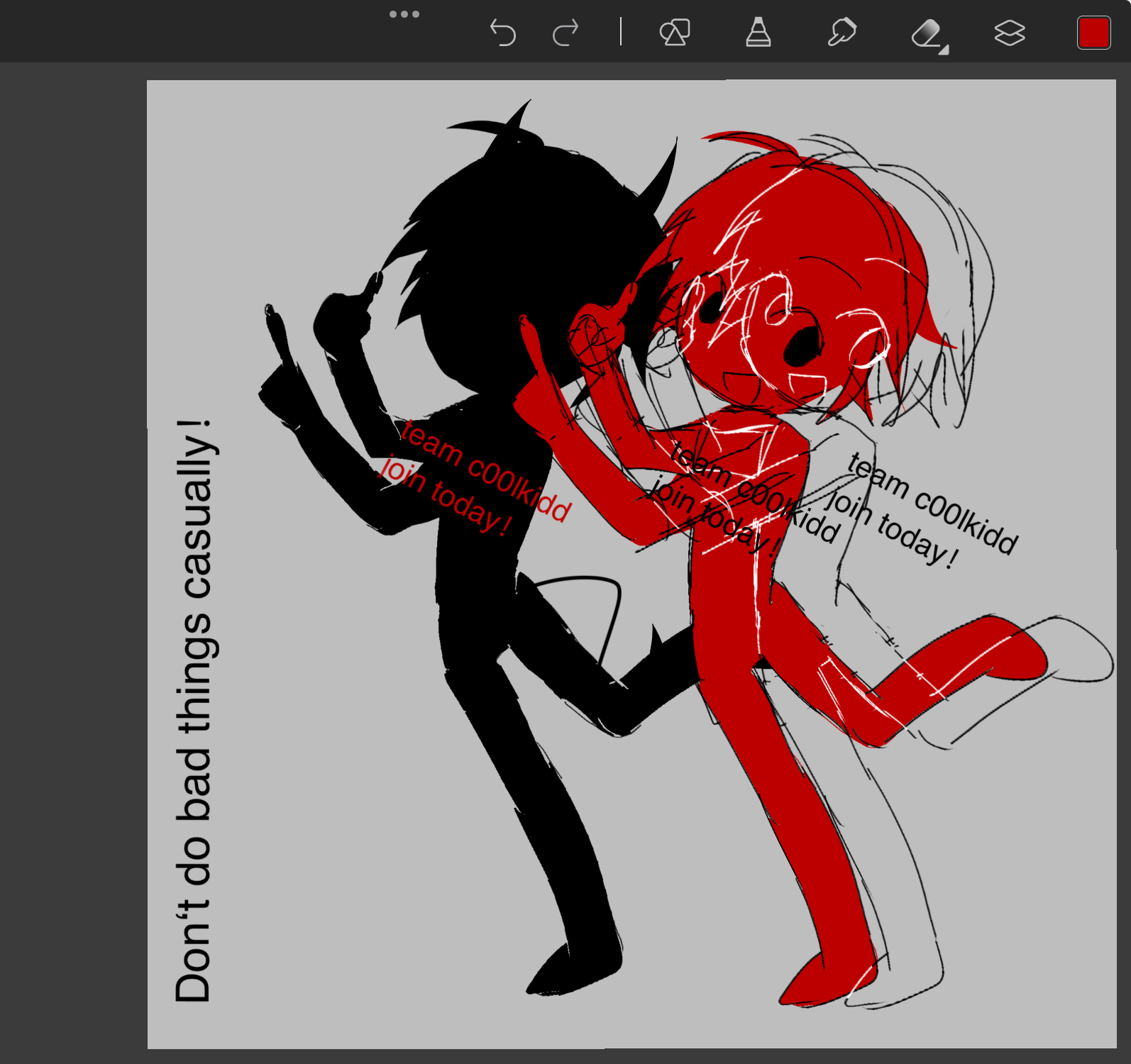Open the shapes tool
The image size is (1131, 1064).
pyautogui.click(x=674, y=33)
